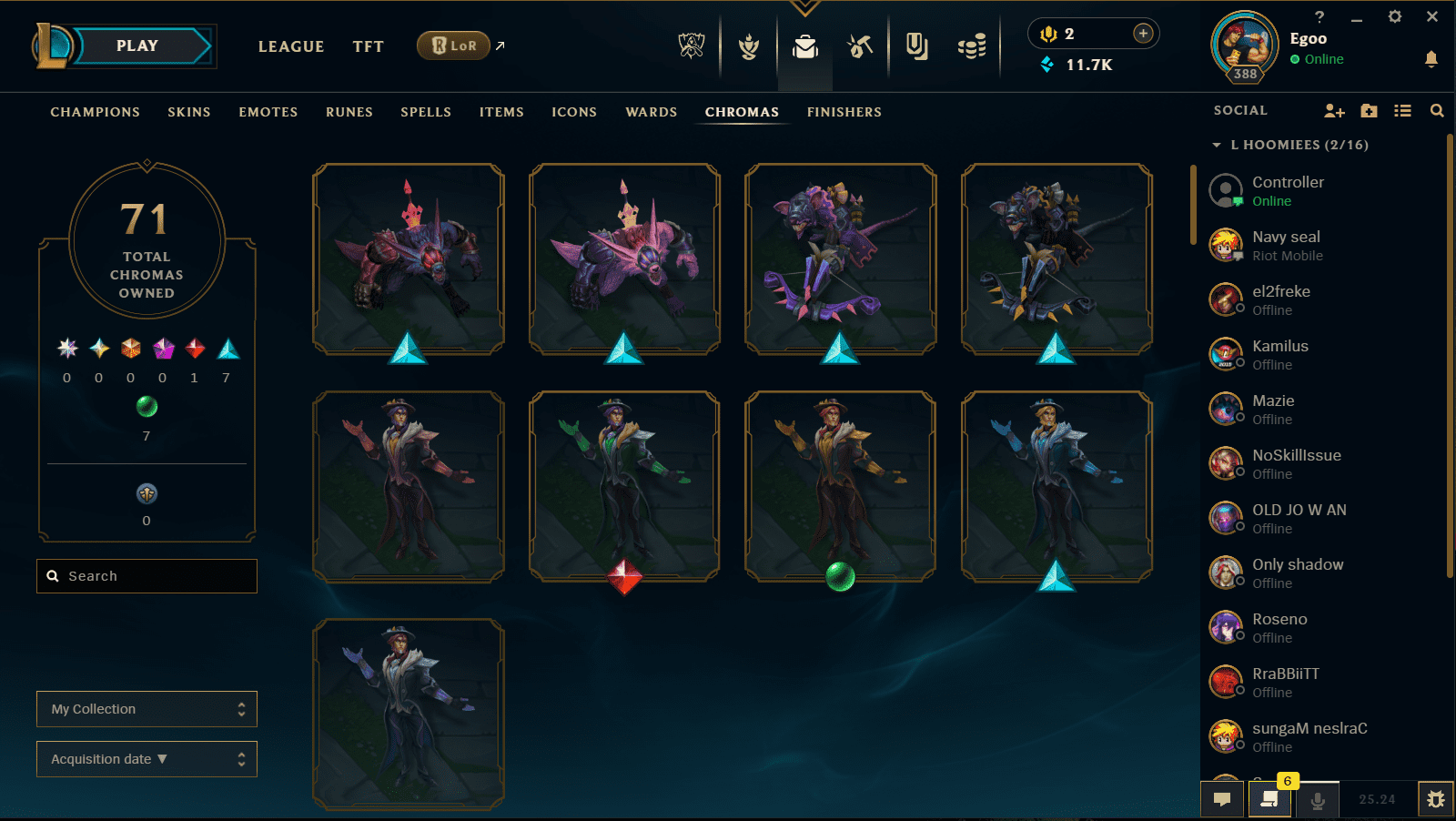Open the Store coins icon
The image size is (1456, 821).
pyautogui.click(x=972, y=46)
